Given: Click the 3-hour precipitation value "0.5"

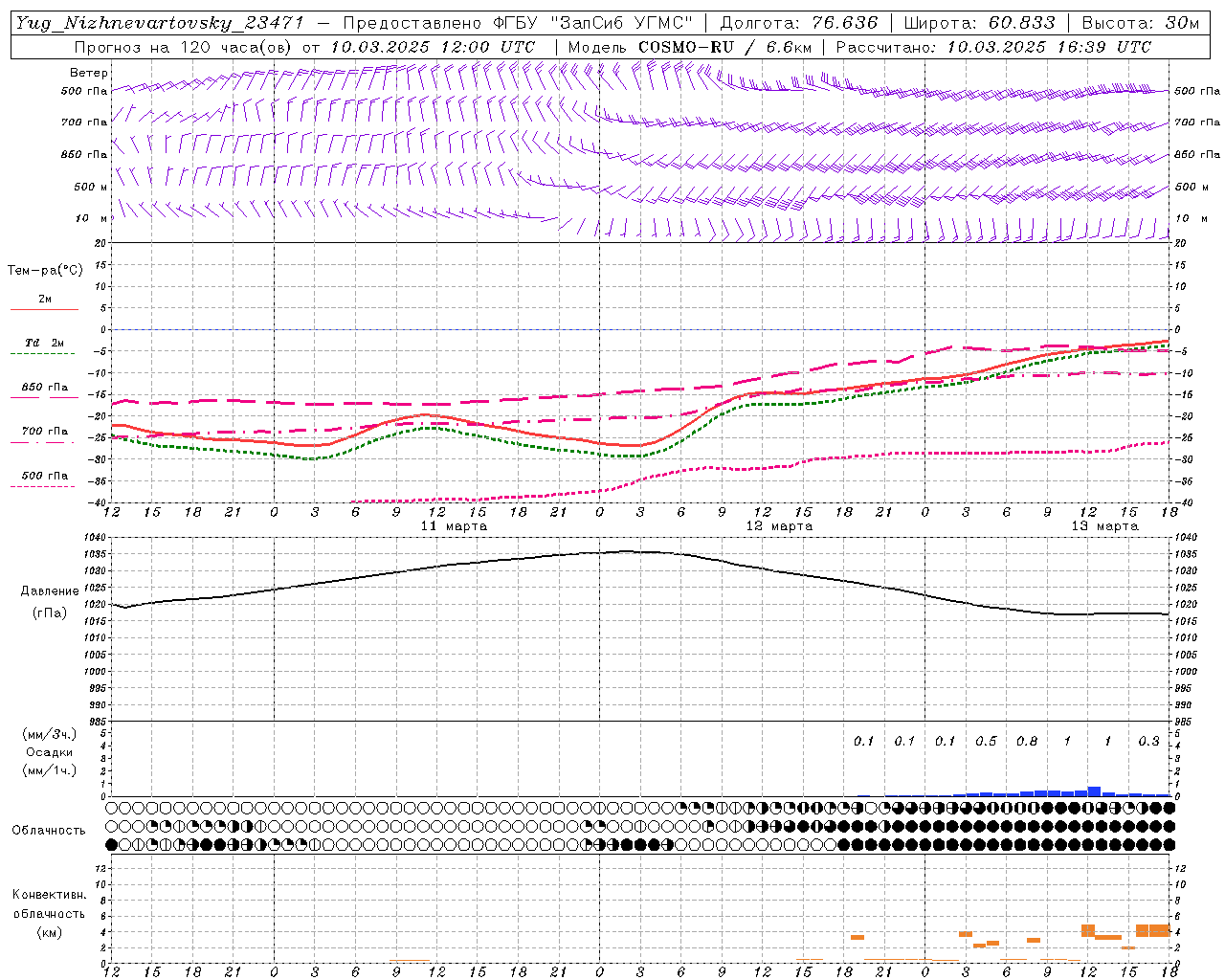Looking at the screenshot, I should coord(986,742).
